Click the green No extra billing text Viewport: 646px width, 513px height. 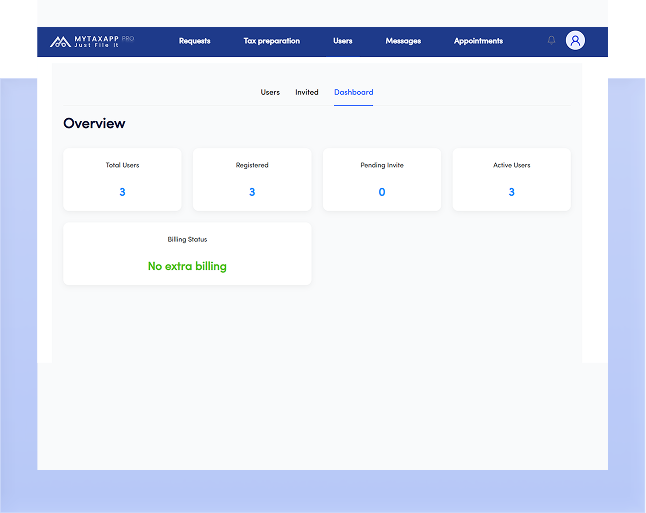(x=187, y=266)
